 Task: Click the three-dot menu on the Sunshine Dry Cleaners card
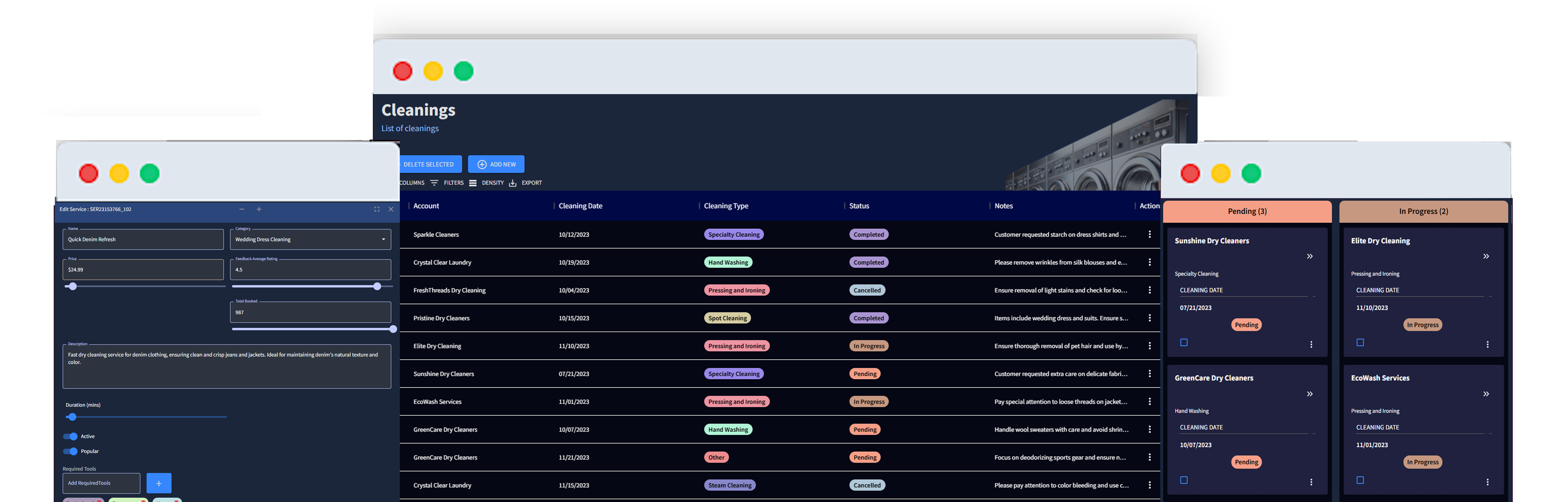pos(1311,345)
